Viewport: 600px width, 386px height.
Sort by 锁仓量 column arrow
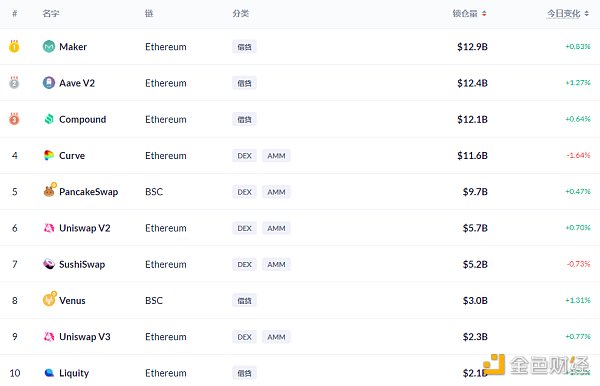point(484,14)
